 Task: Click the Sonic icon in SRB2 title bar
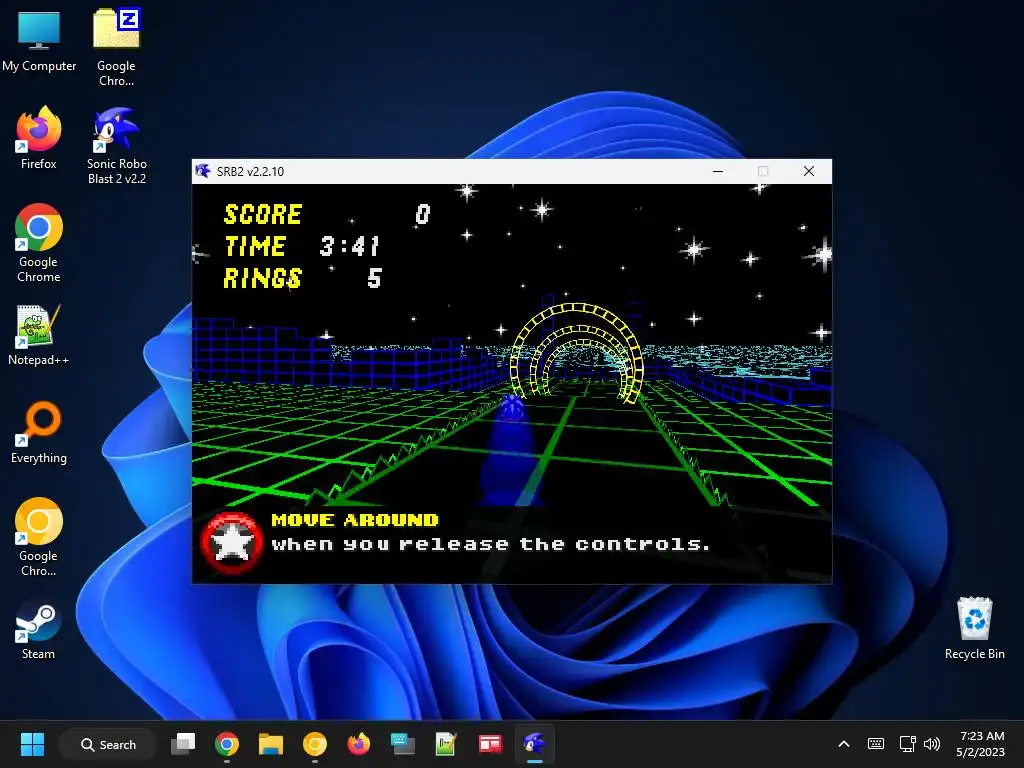[x=203, y=171]
